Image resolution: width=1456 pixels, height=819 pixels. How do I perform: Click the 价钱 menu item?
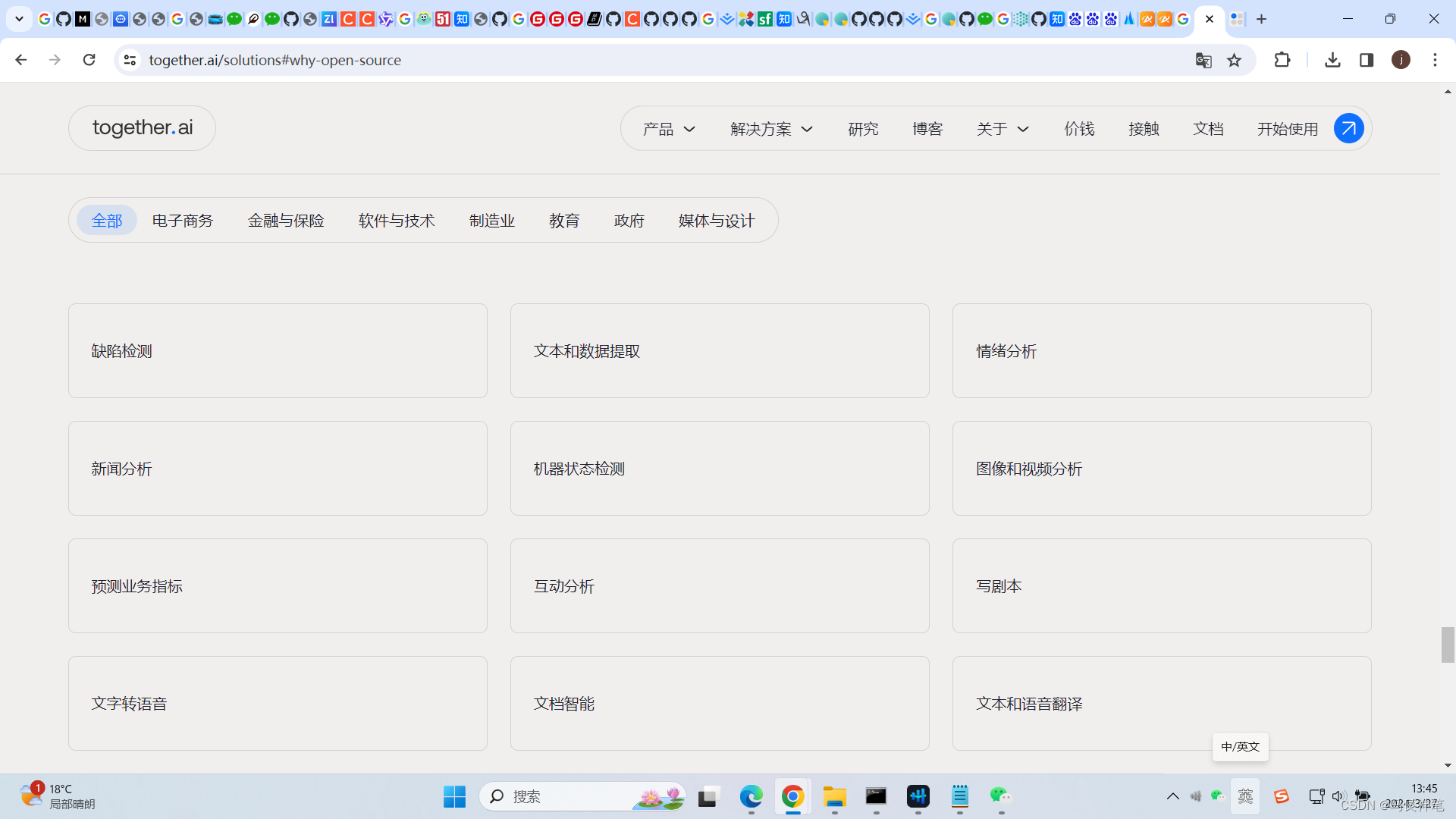(x=1079, y=128)
